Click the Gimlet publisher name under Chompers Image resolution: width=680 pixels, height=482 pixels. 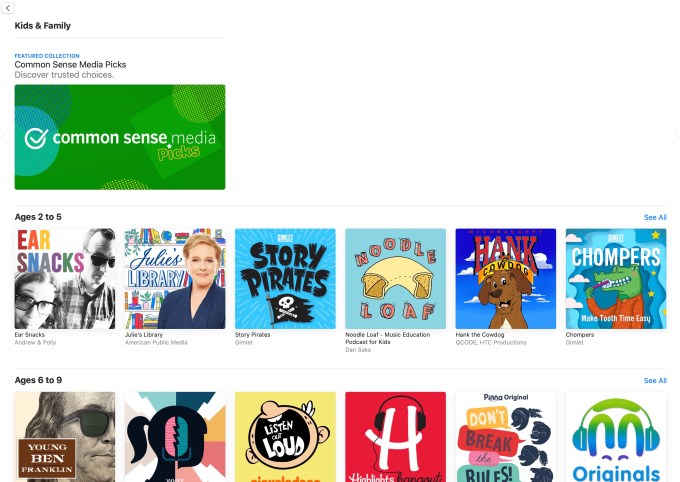(574, 342)
